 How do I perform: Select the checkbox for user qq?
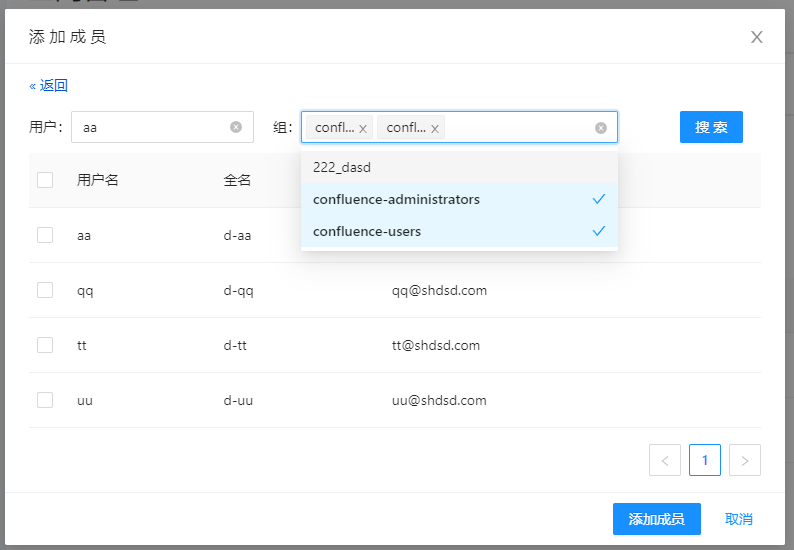coord(45,290)
